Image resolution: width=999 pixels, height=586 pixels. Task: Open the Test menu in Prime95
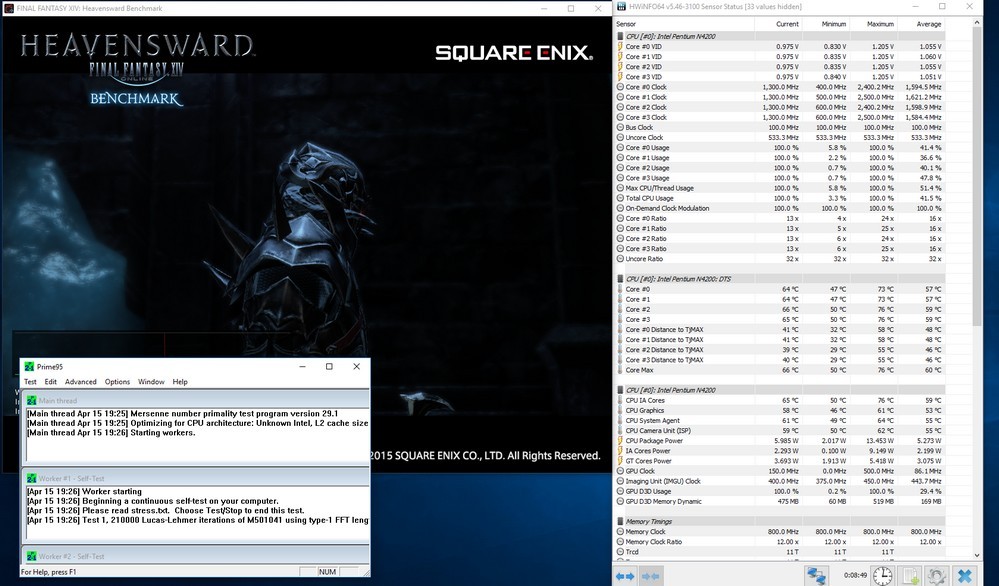click(x=30, y=382)
